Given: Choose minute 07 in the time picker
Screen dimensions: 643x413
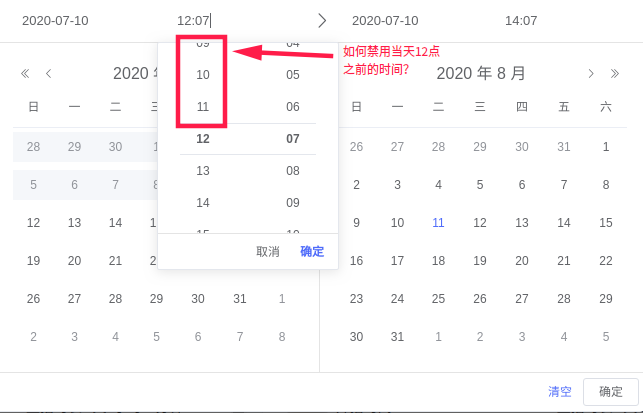Looking at the screenshot, I should click(x=293, y=139).
